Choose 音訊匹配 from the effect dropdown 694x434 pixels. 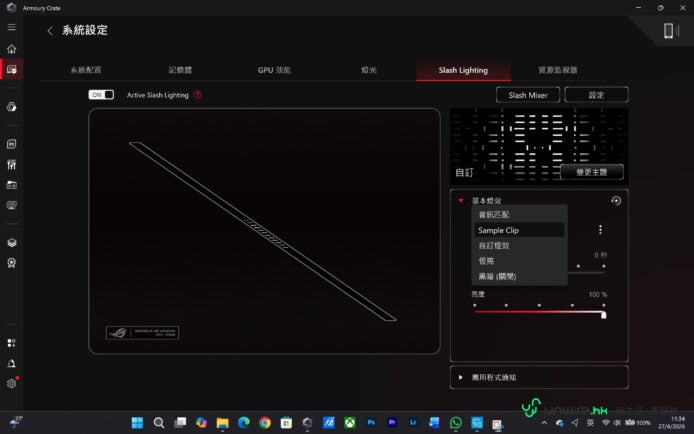click(x=519, y=215)
